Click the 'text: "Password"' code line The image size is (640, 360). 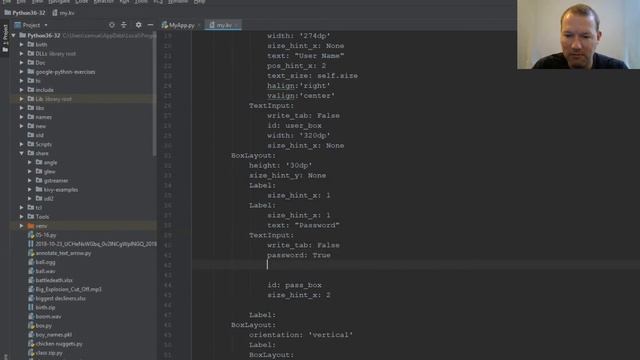pos(303,225)
